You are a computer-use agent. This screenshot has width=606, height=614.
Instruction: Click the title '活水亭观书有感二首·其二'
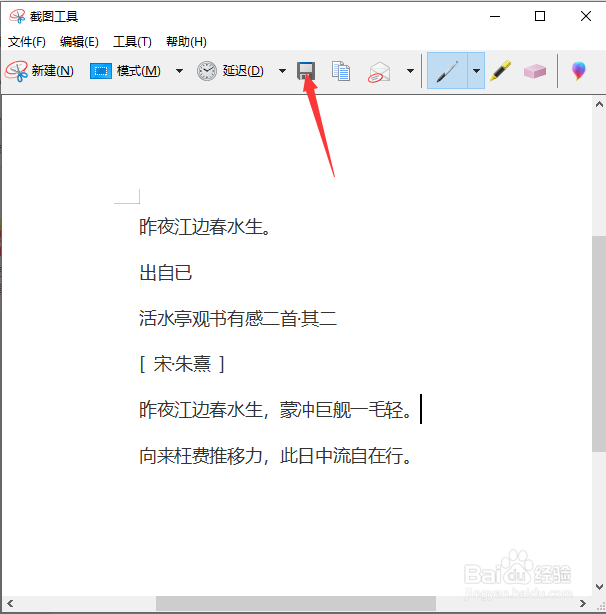click(238, 318)
